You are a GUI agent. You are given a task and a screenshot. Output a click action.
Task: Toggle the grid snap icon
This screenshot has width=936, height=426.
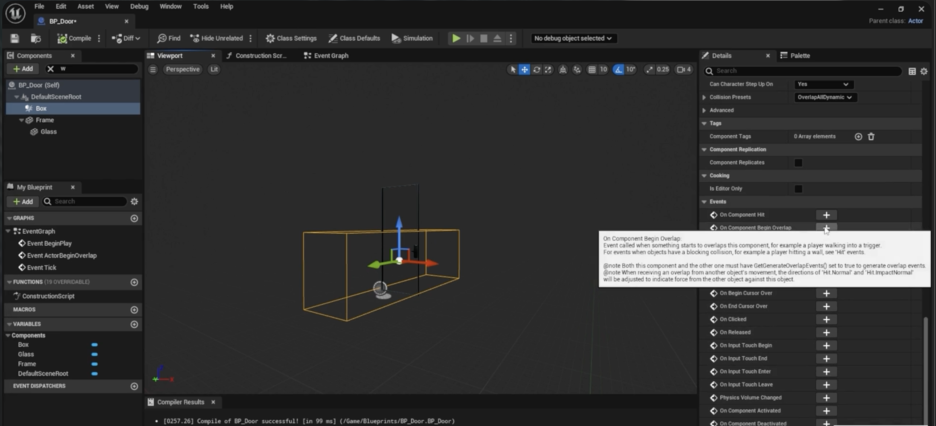coord(592,70)
